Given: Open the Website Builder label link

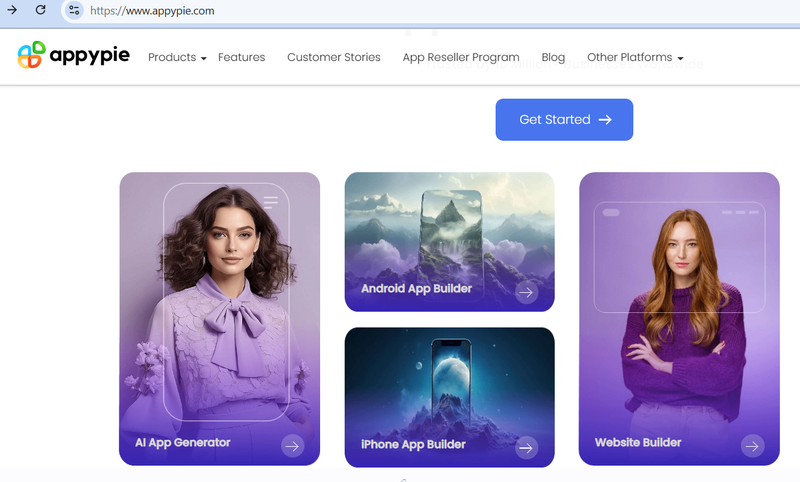Looking at the screenshot, I should tap(638, 443).
